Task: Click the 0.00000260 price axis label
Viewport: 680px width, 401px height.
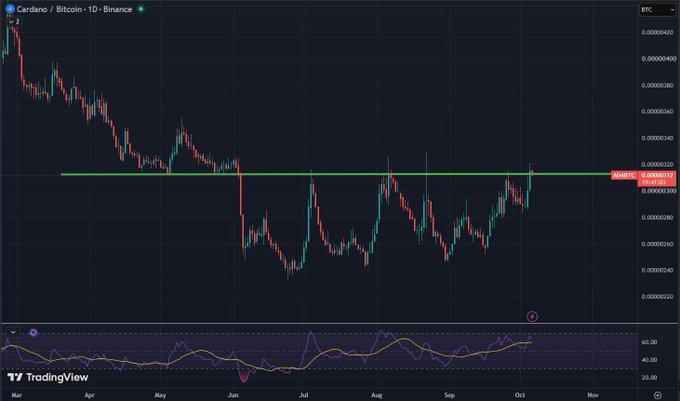Action: click(x=658, y=244)
